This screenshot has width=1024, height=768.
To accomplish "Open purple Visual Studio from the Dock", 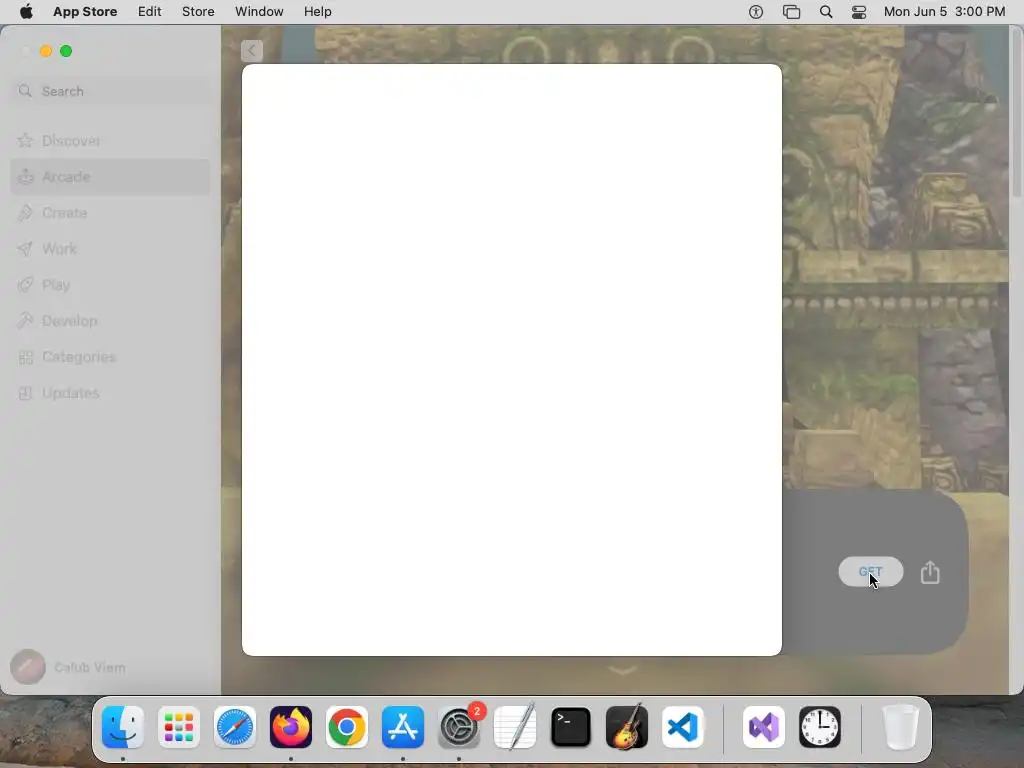I will click(x=764, y=727).
